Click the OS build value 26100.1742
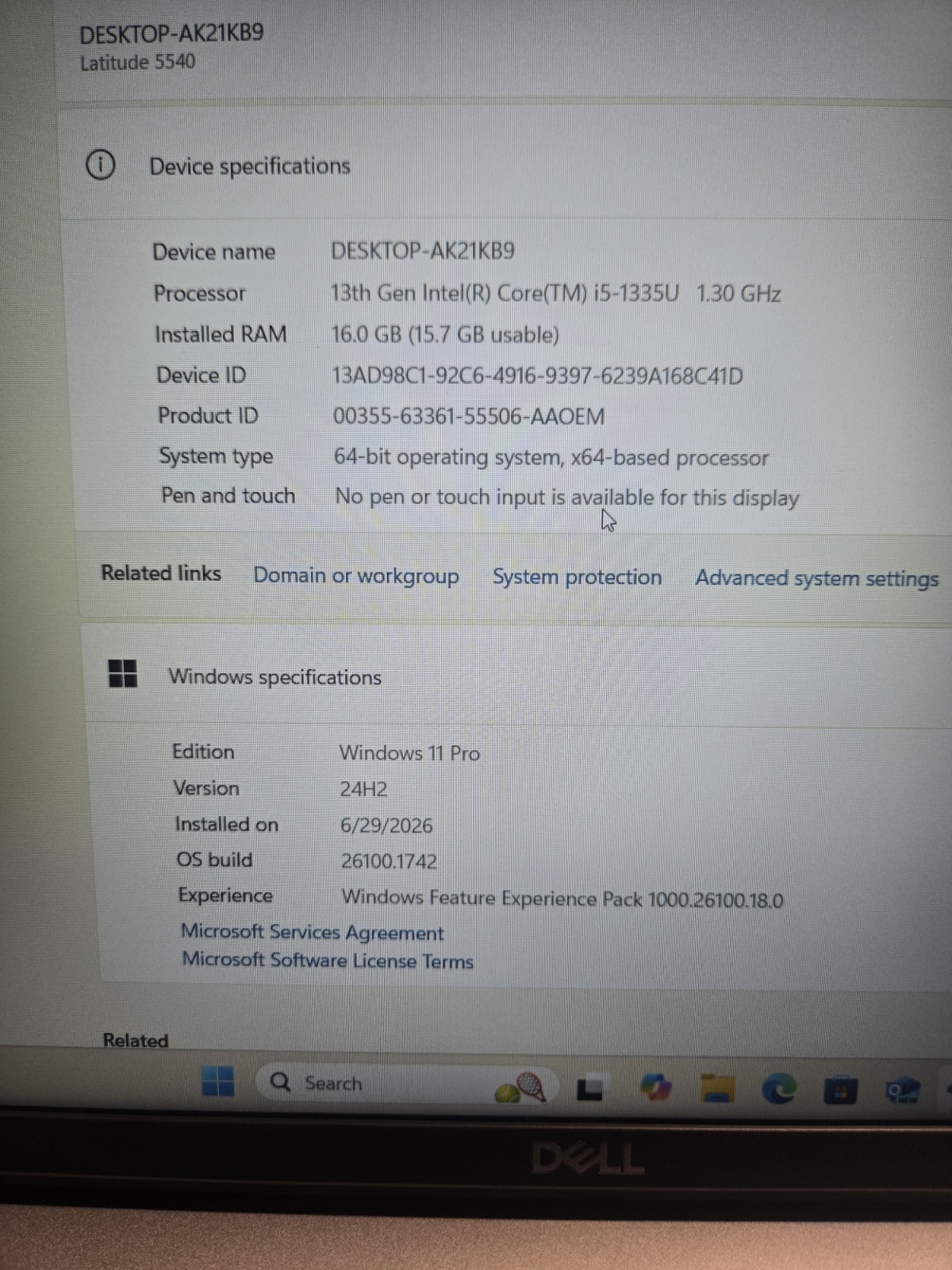The height and width of the screenshot is (1270, 952). pos(389,861)
